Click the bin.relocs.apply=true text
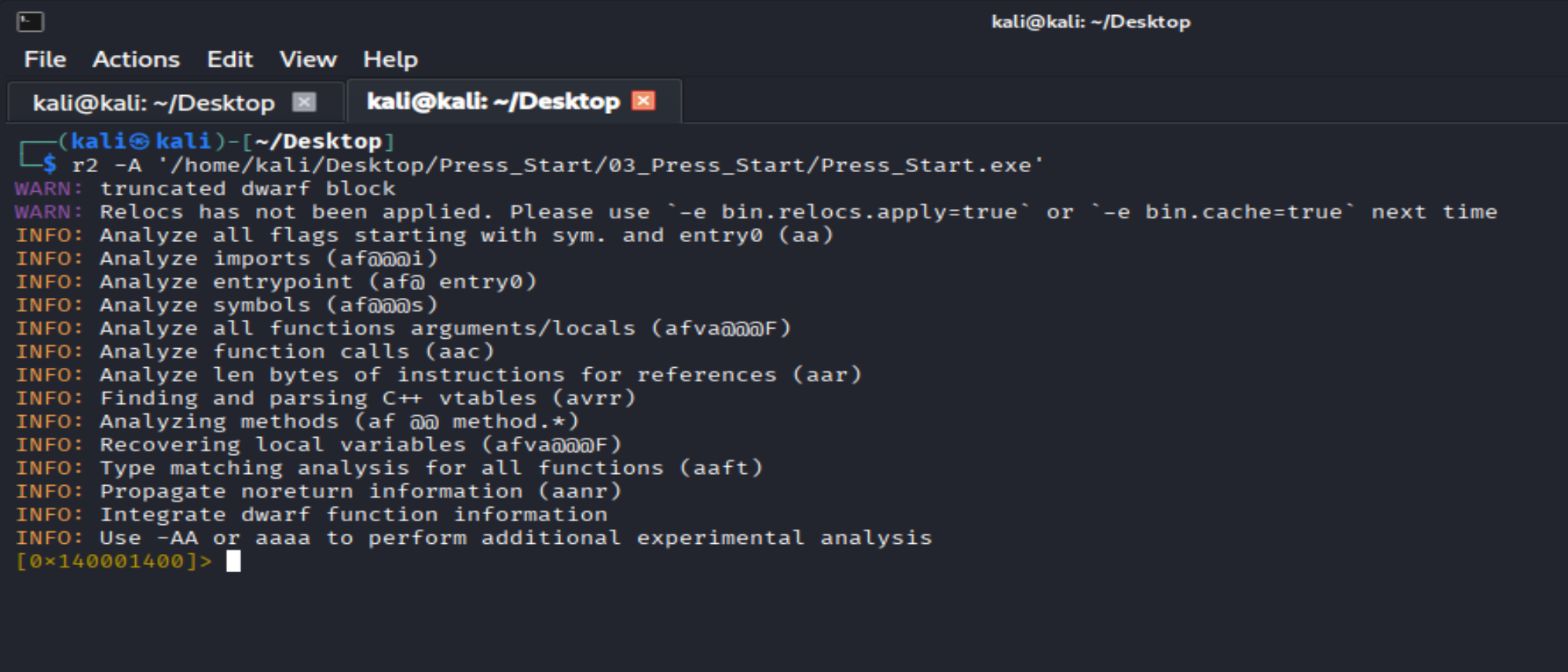The image size is (1568, 672). [868, 212]
